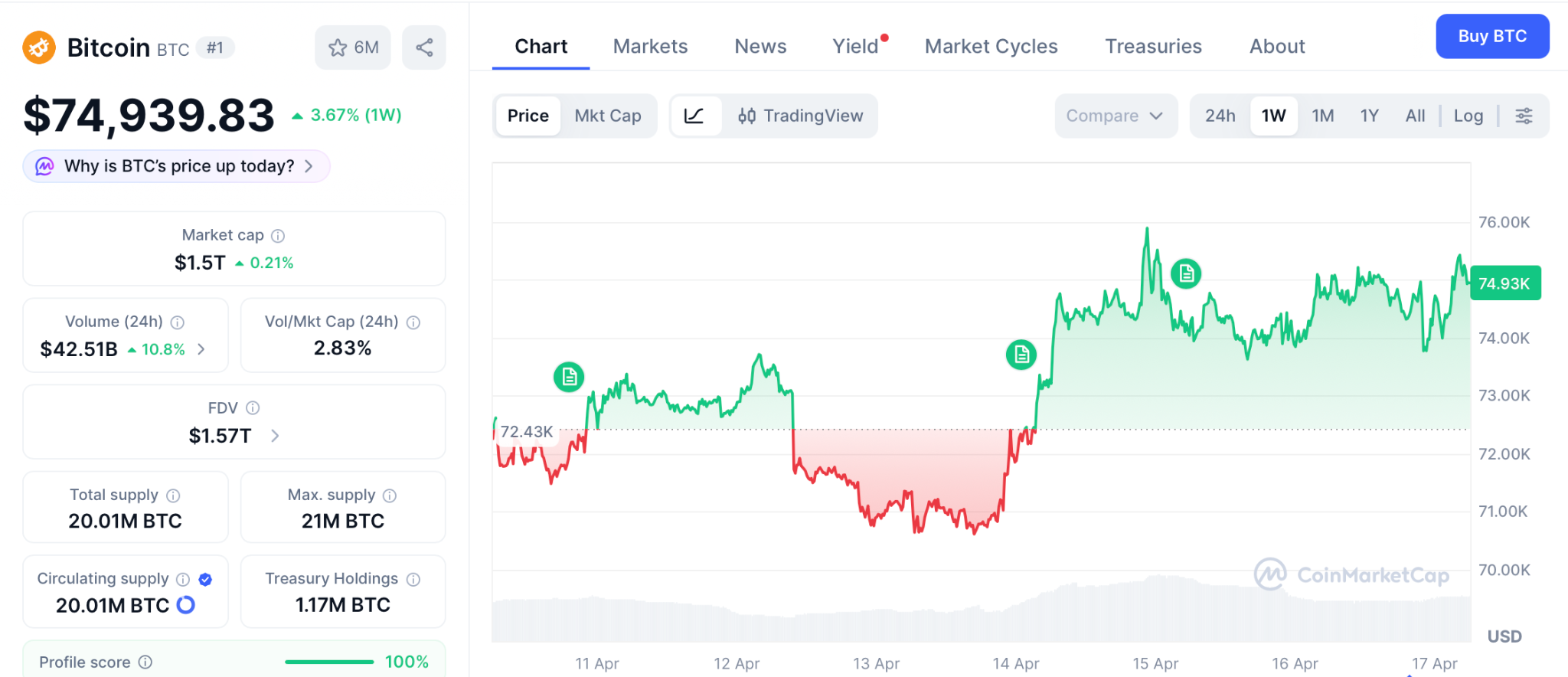Toggle Log scale on the chart

click(1468, 116)
